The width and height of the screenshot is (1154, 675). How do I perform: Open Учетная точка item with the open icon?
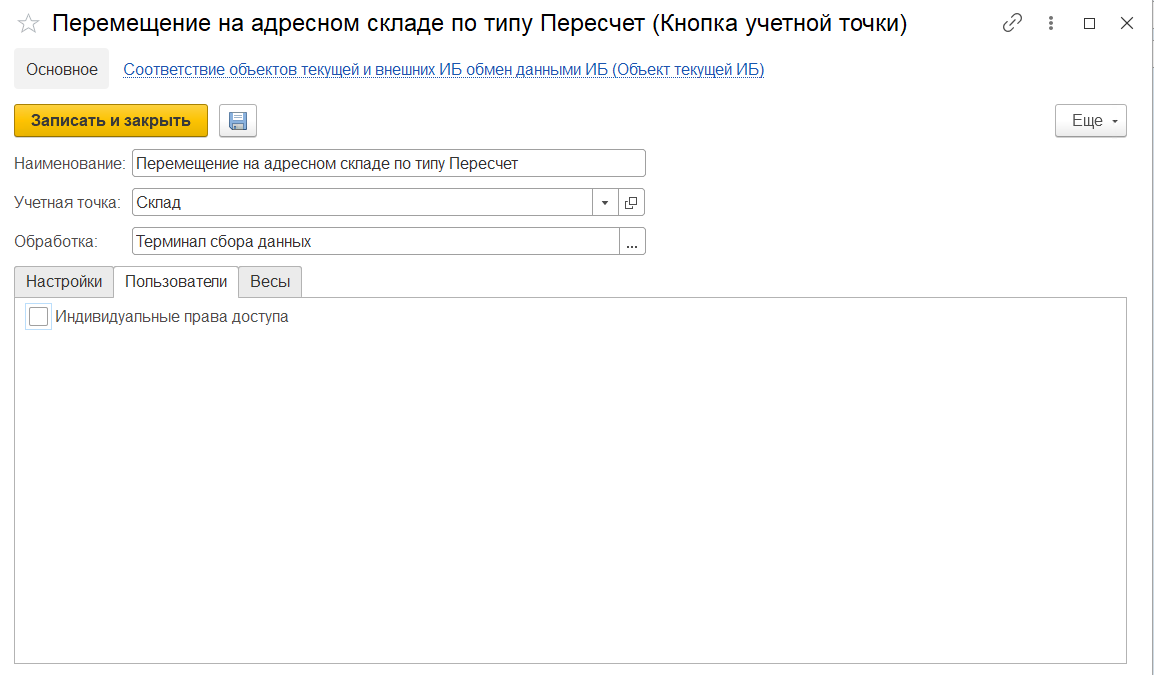coord(632,202)
